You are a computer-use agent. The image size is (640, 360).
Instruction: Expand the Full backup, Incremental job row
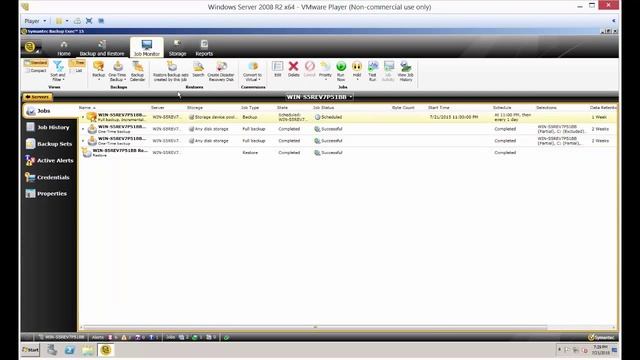click(x=83, y=117)
